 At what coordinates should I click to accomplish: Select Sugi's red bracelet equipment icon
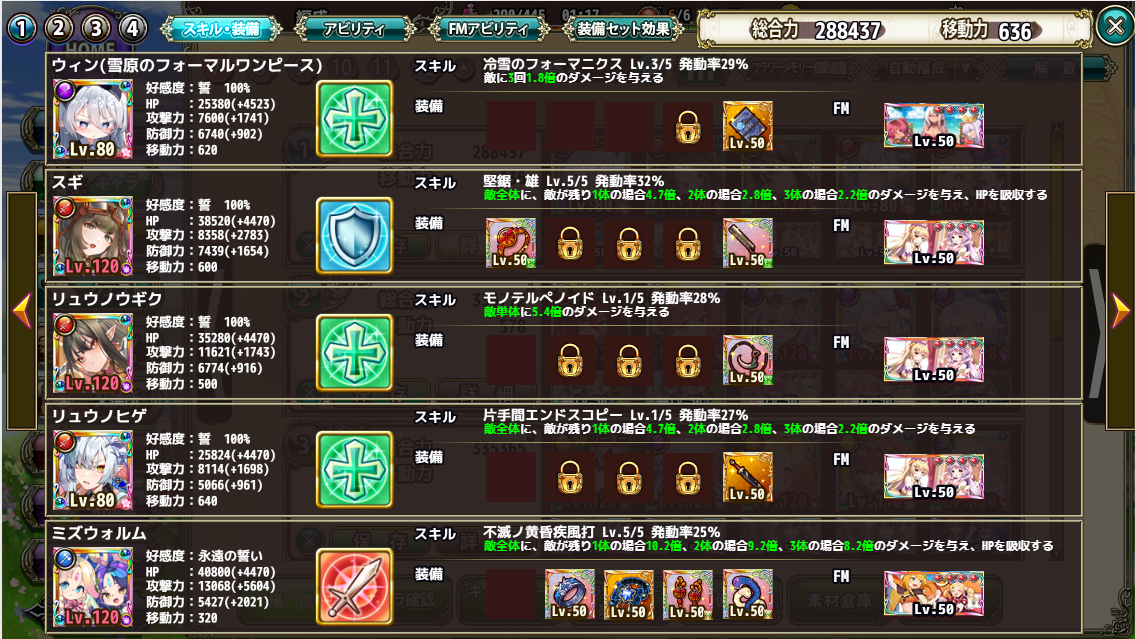[x=510, y=242]
